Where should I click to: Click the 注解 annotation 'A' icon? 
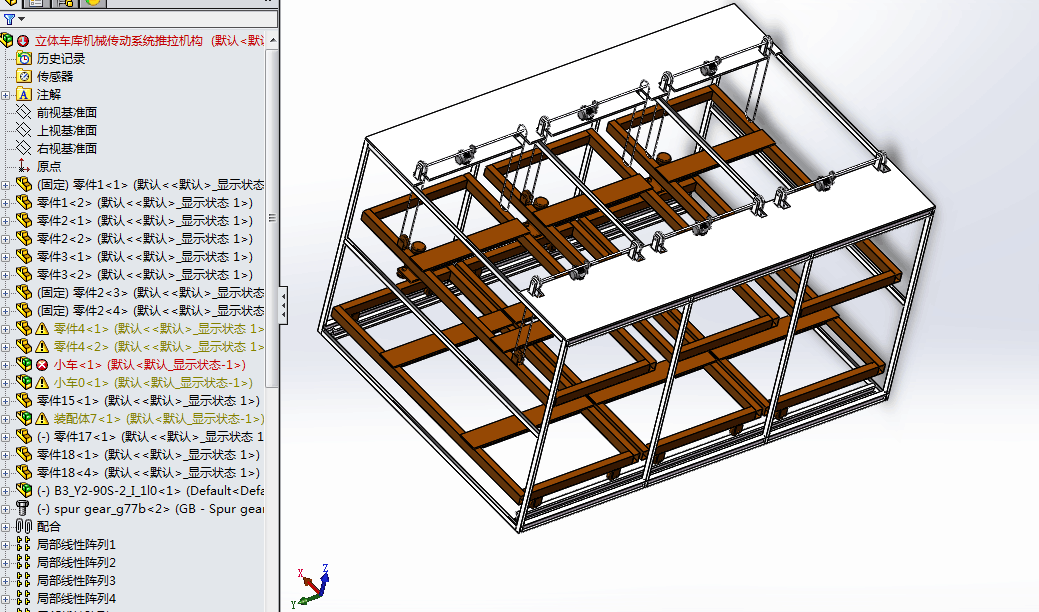(24, 94)
